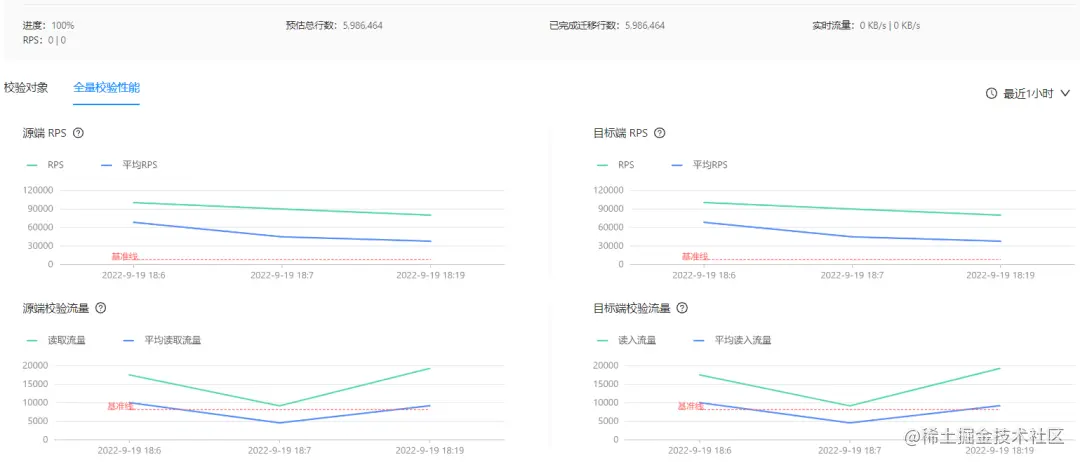Click 已完成迁移行数 value 5,986,464

coord(645,25)
